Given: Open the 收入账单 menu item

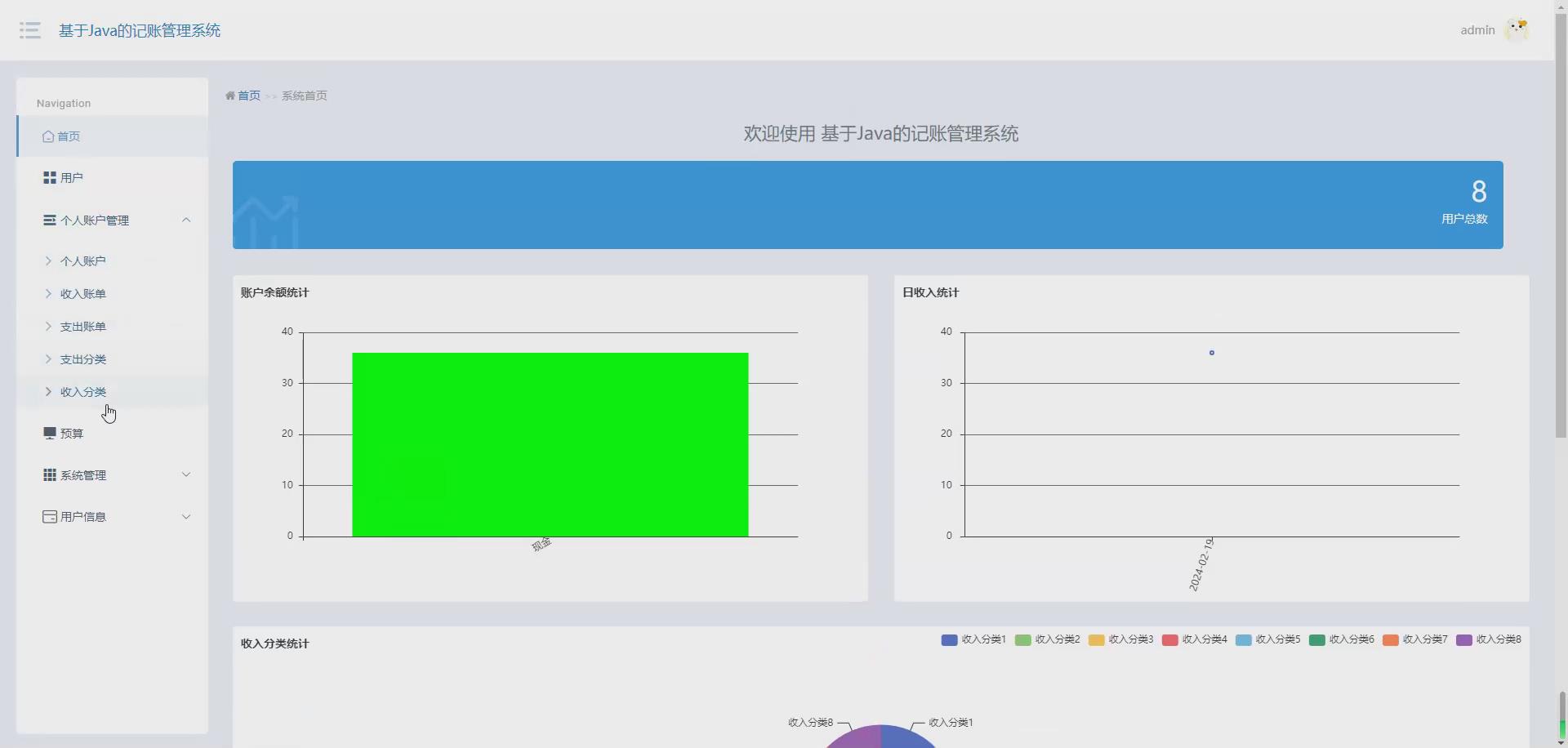Looking at the screenshot, I should [x=82, y=293].
